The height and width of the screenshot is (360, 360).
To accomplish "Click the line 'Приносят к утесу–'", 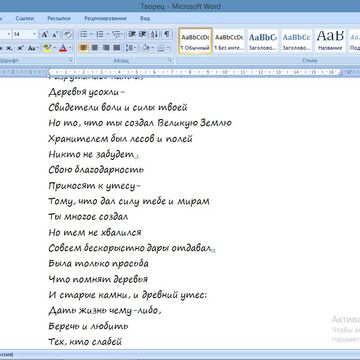I will click(94, 186).
